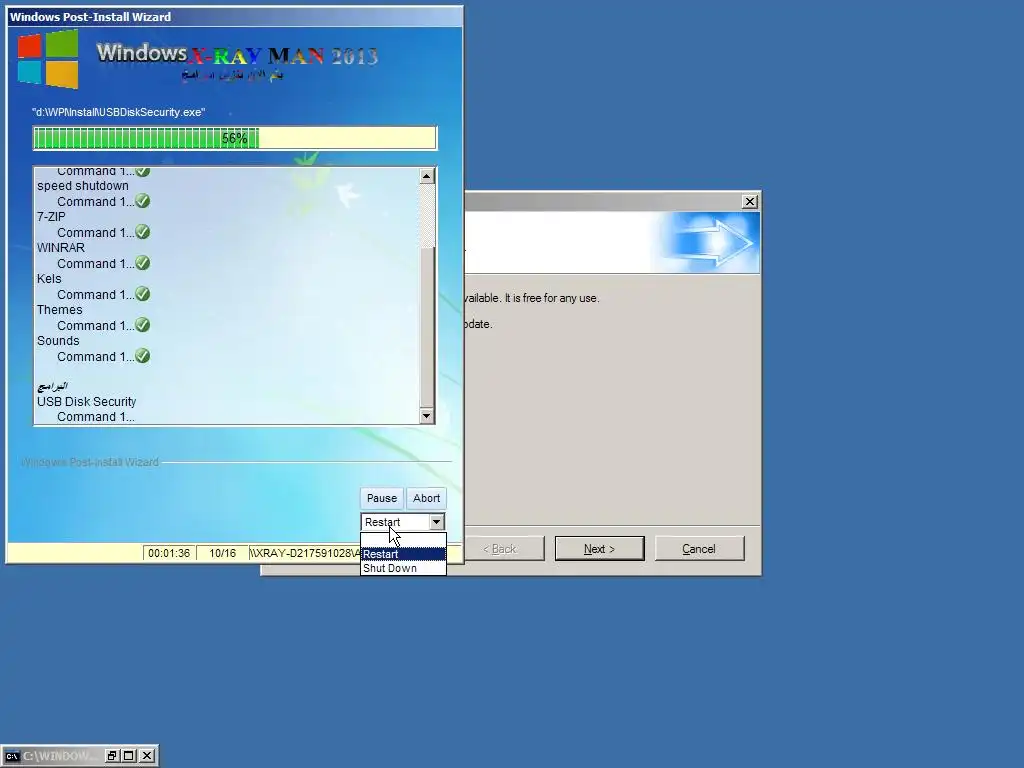Click the Themes command check mark icon
Viewport: 1024px width, 768px height.
[142, 325]
